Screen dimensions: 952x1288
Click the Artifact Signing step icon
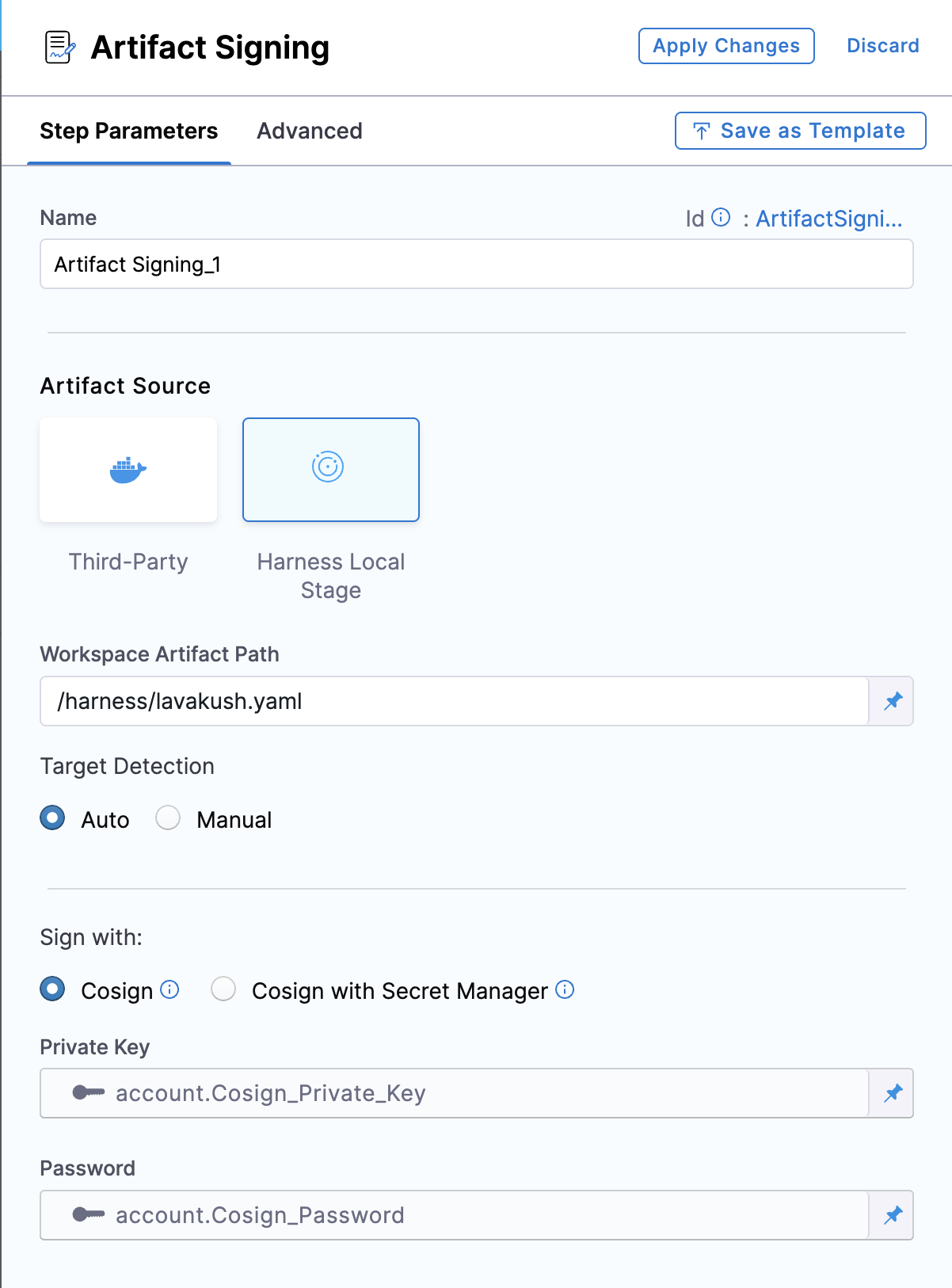pyautogui.click(x=59, y=48)
